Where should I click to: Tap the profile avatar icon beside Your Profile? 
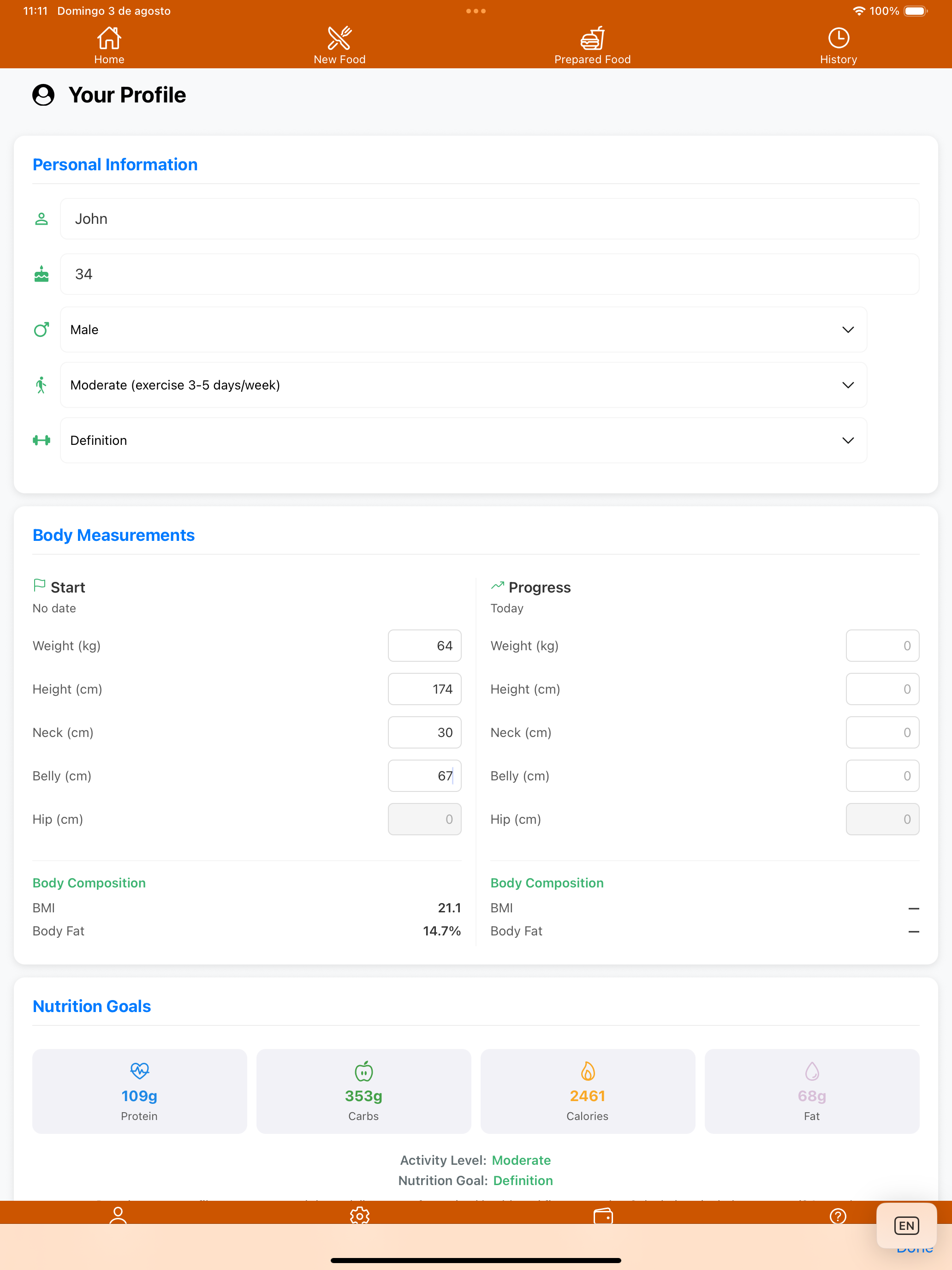(x=43, y=95)
